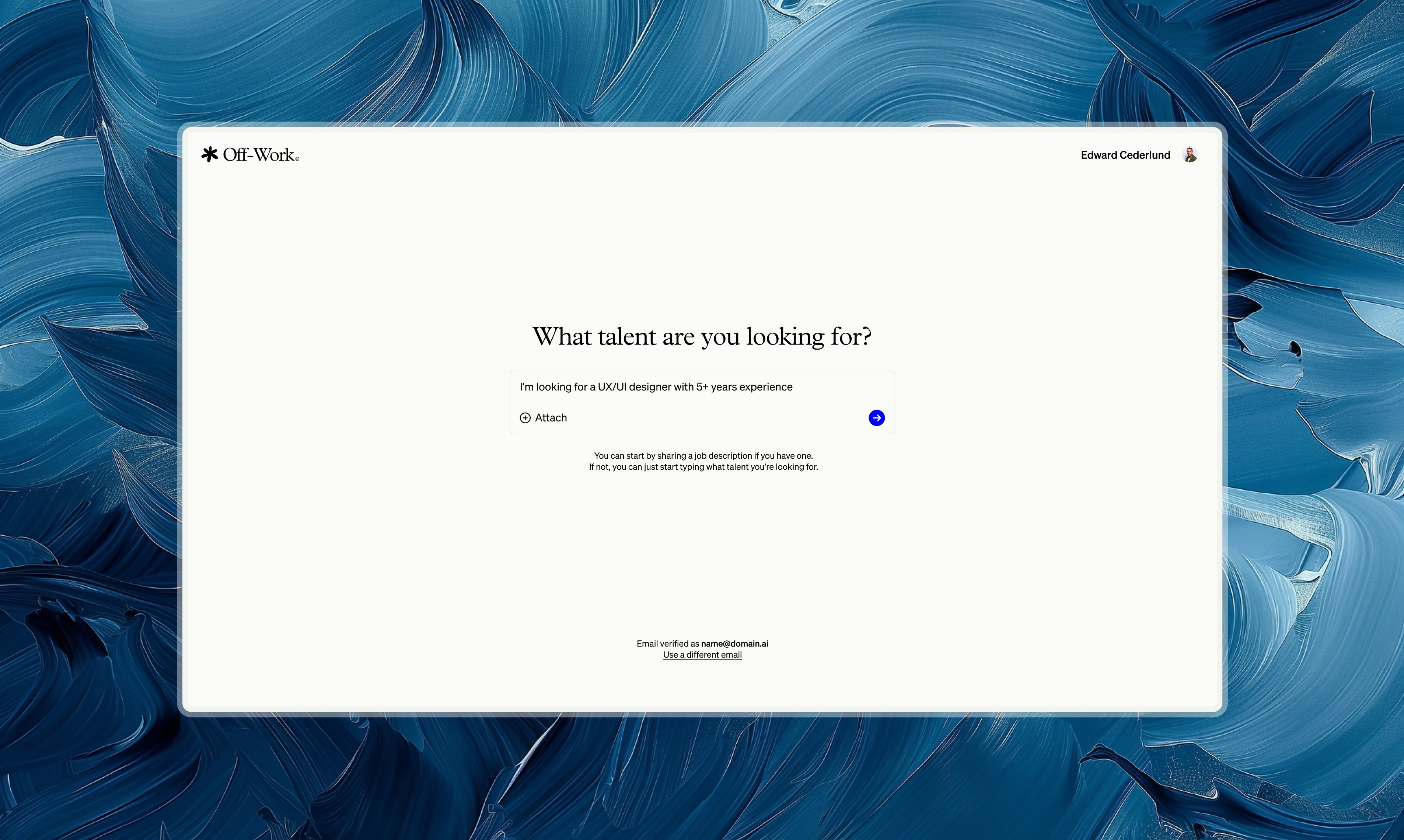Click 'UX/UI' in the typed query
The height and width of the screenshot is (840, 1404).
point(612,387)
